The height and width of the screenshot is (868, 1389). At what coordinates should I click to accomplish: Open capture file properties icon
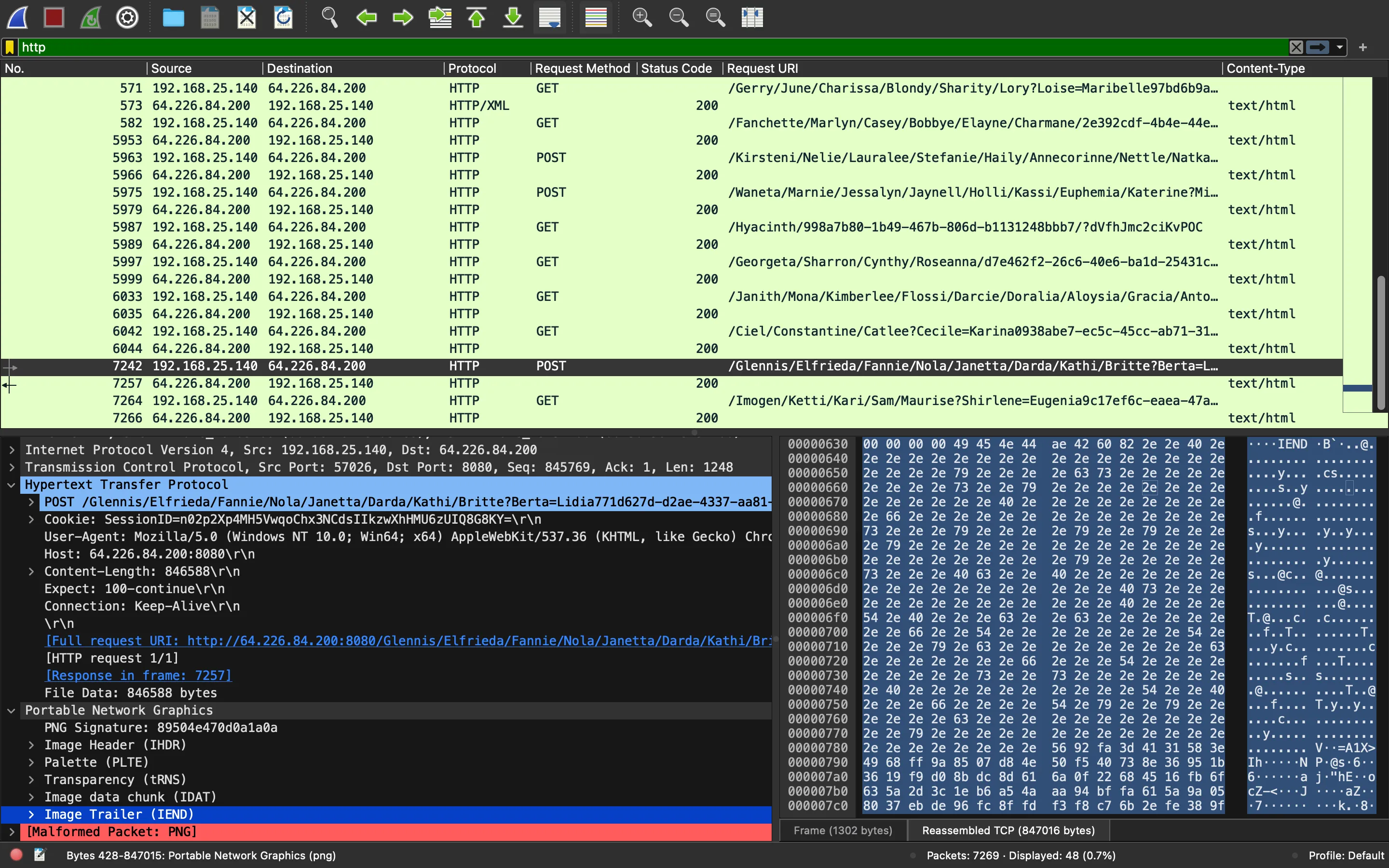tap(40, 855)
